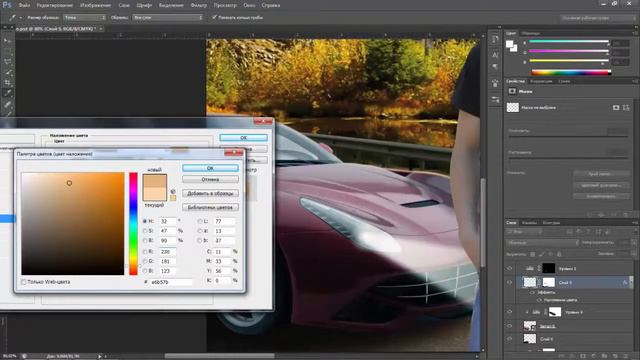This screenshot has width=640, height=360.
Task: Select the S saturation radio button
Action: click(145, 231)
